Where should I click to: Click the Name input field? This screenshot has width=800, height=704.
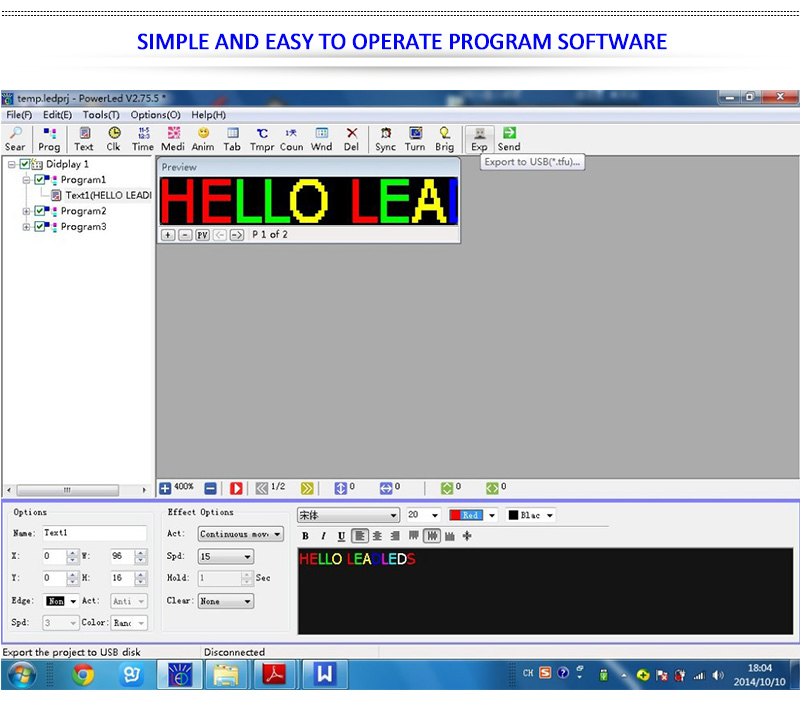coord(94,533)
